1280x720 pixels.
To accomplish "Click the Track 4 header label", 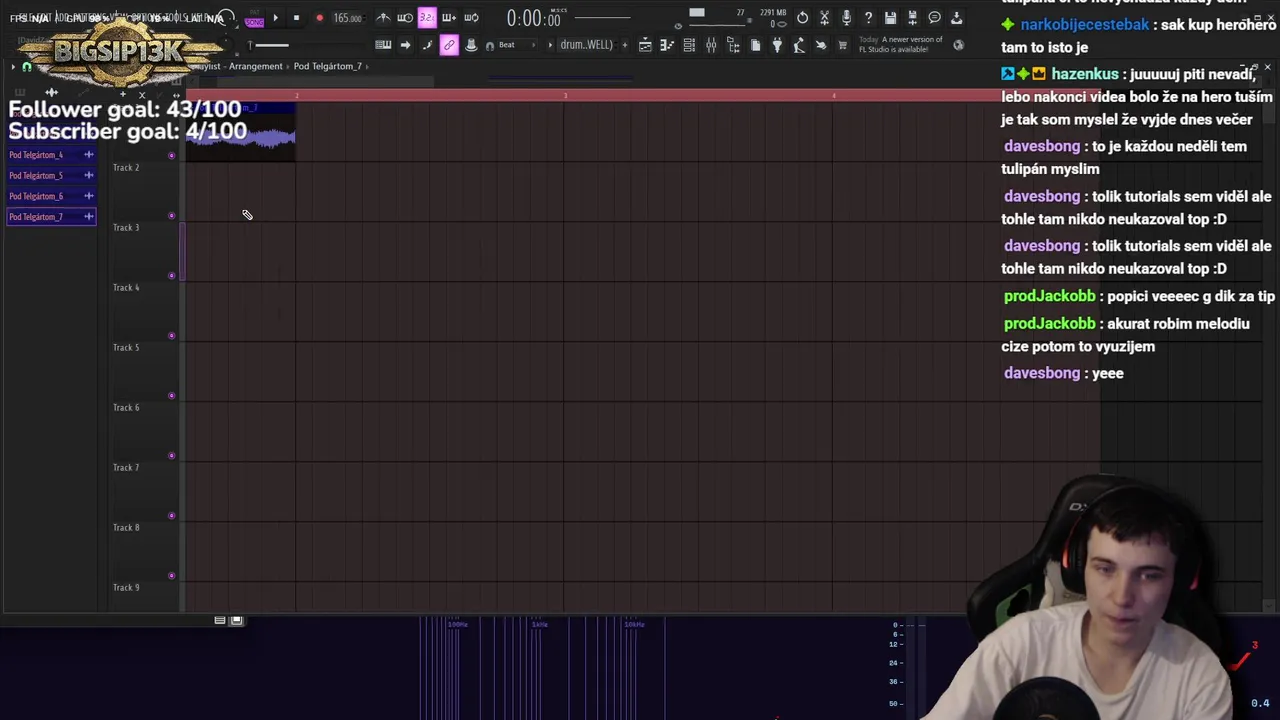I will 126,288.
